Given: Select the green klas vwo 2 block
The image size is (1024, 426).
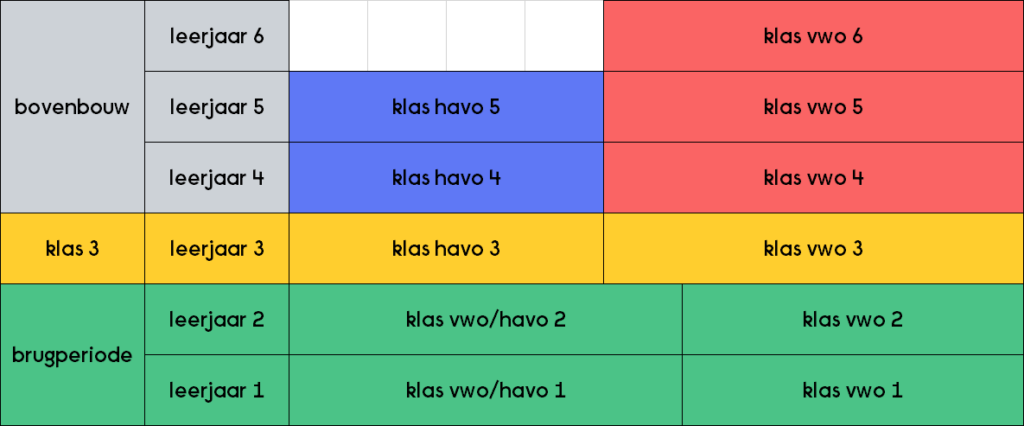Looking at the screenshot, I should [853, 320].
